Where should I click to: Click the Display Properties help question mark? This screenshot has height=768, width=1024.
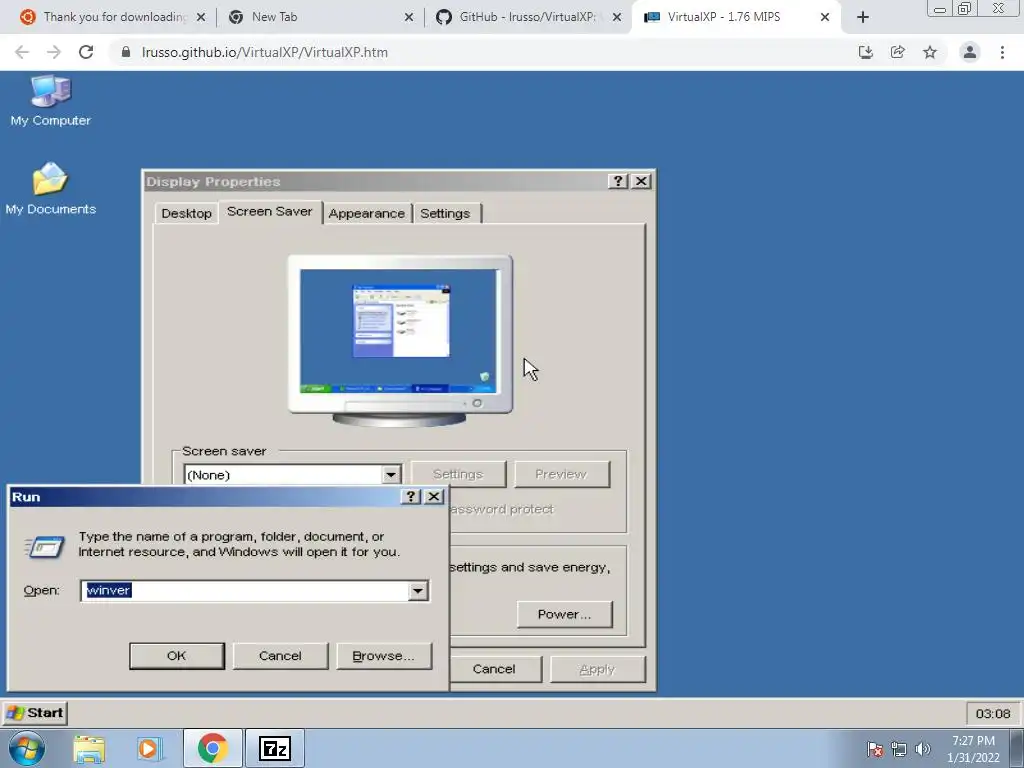[618, 181]
